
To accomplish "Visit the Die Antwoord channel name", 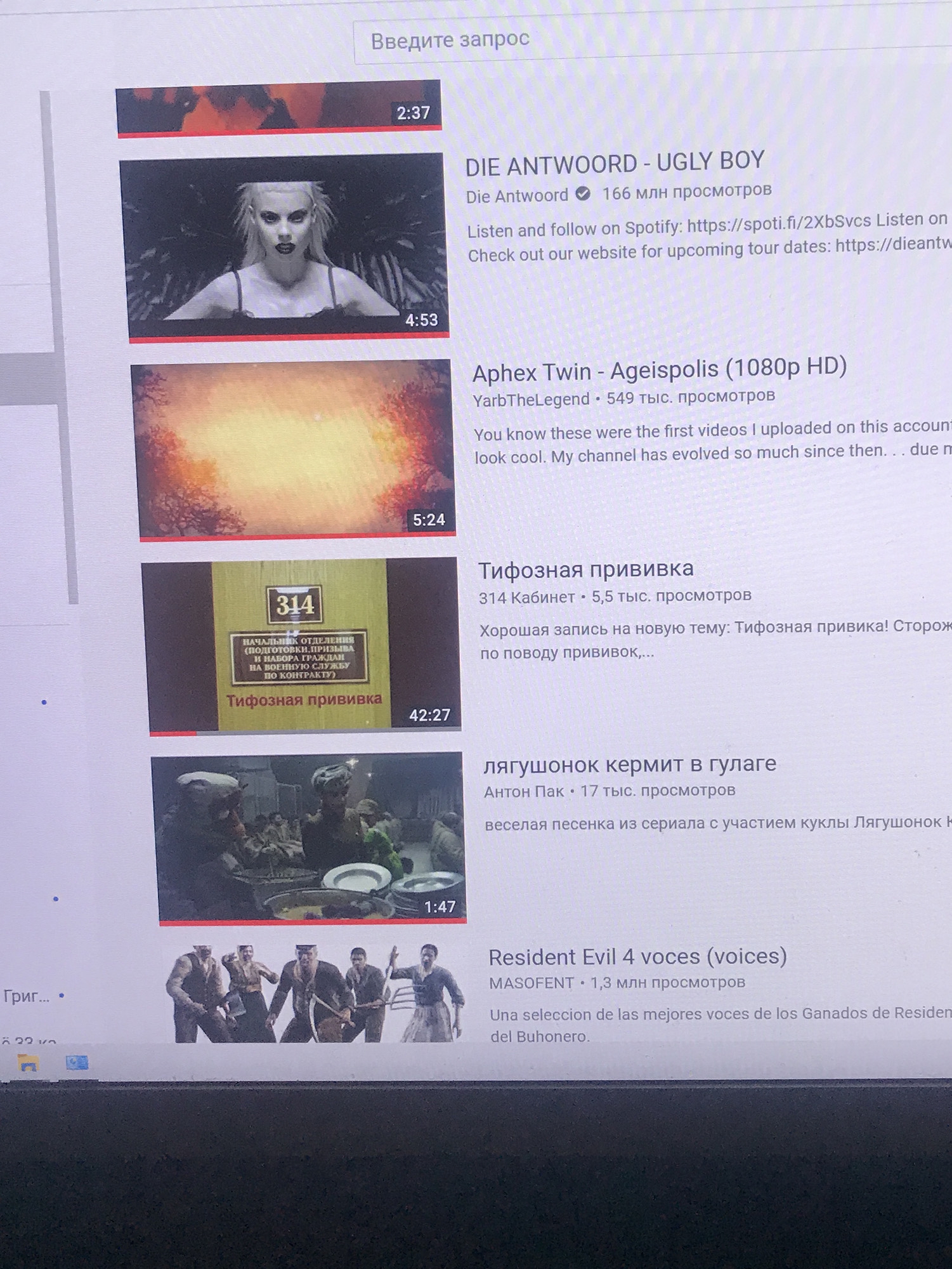I will 517,196.
